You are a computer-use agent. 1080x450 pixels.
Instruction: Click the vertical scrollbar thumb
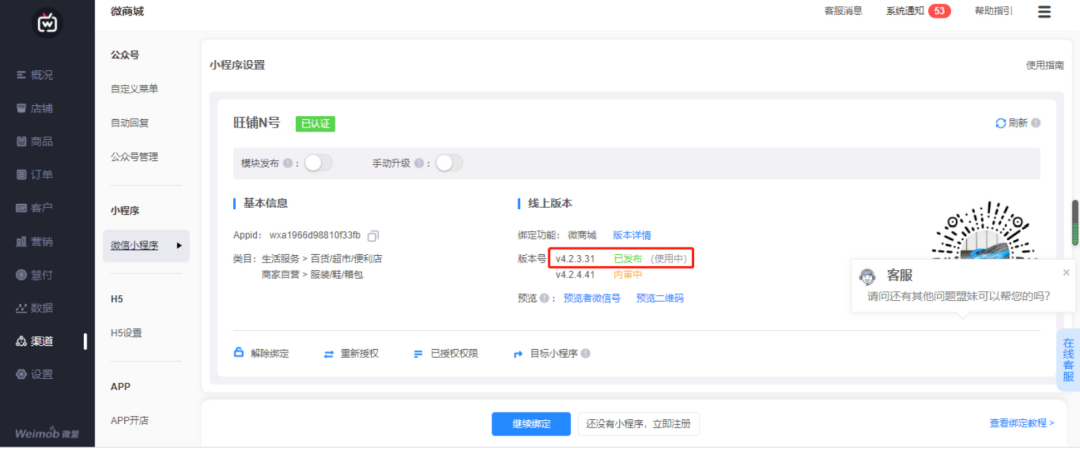[1074, 223]
